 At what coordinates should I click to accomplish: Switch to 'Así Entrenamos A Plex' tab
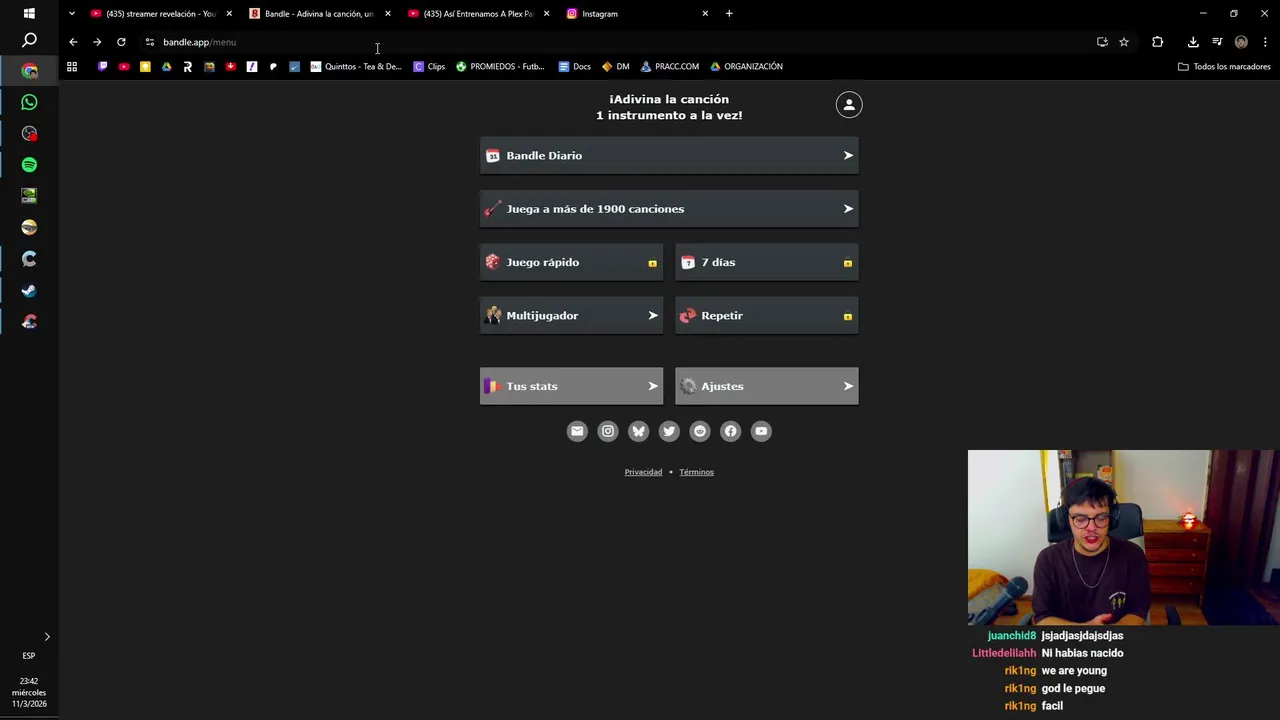click(x=478, y=14)
